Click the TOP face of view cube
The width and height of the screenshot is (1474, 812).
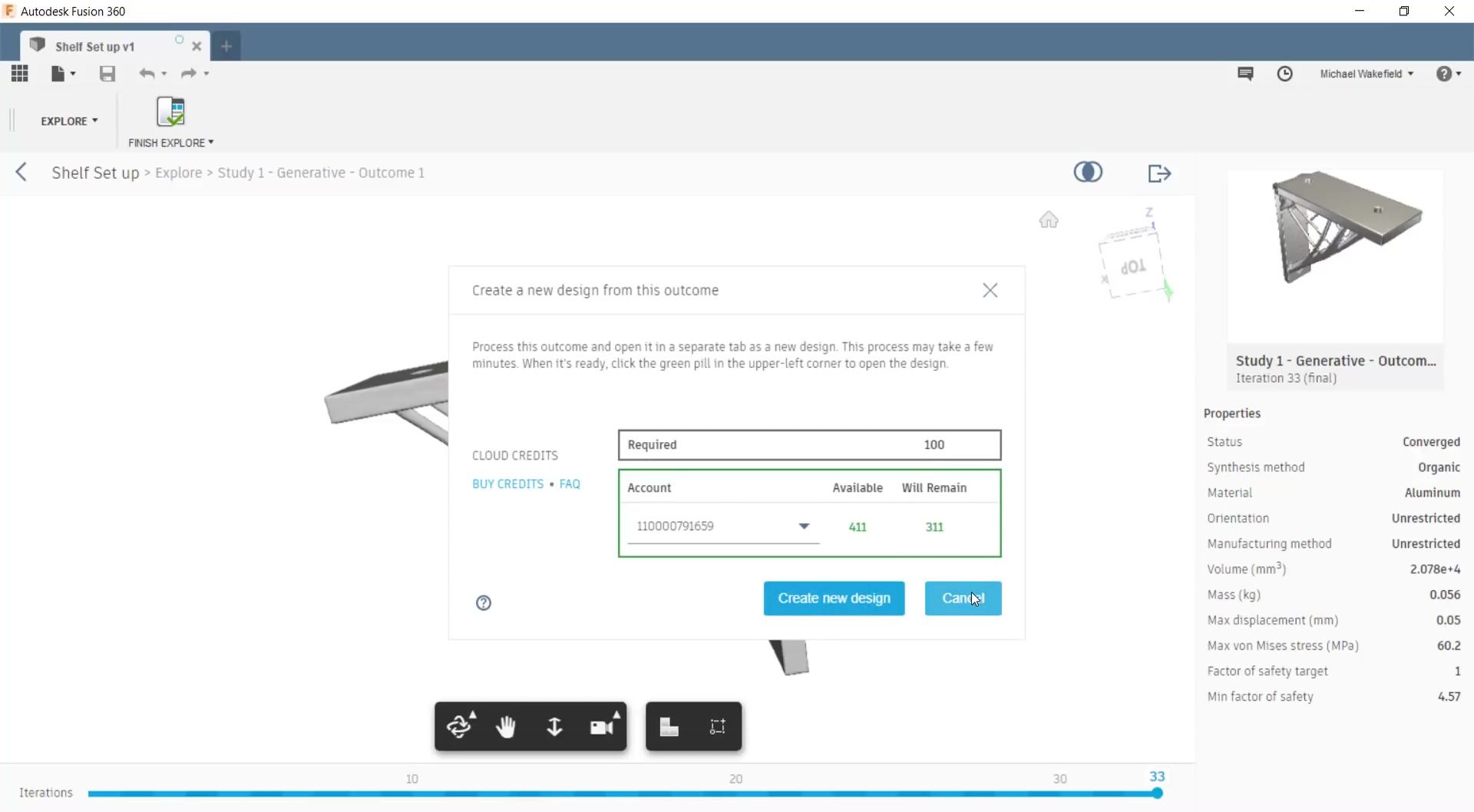click(x=1132, y=266)
